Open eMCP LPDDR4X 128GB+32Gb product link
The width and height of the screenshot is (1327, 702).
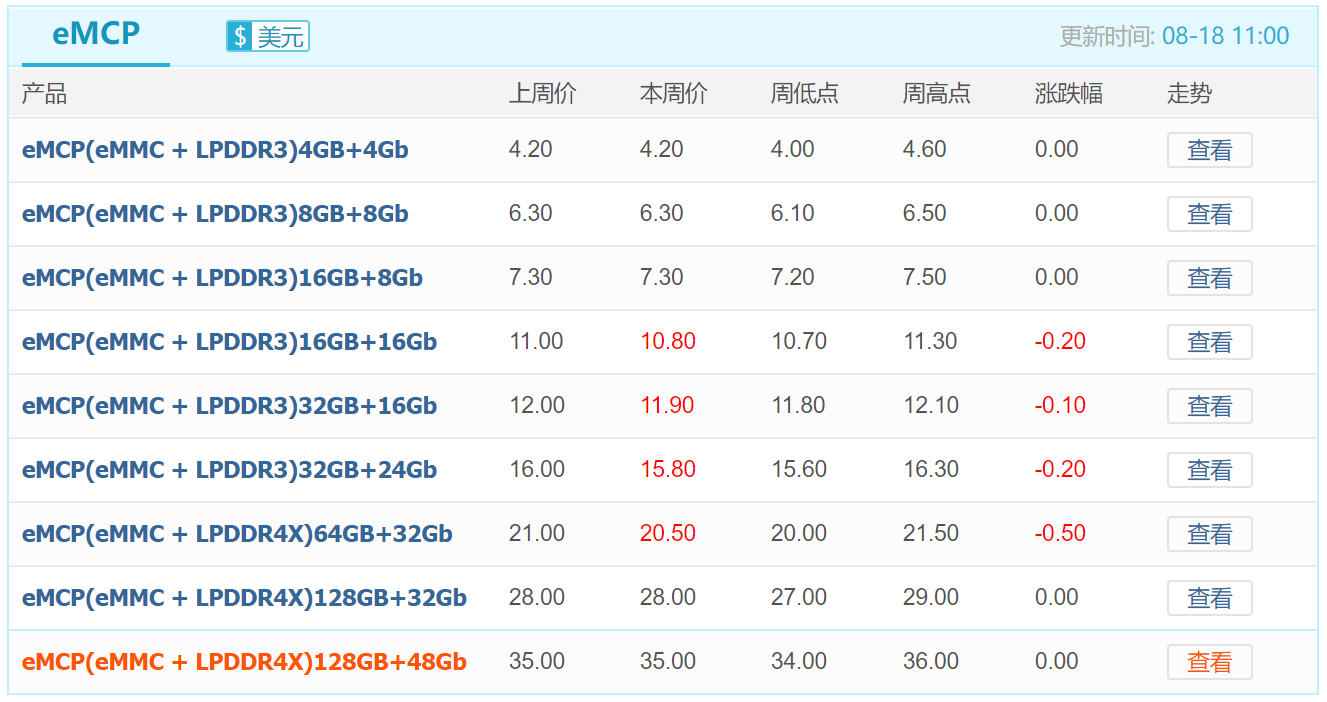coord(244,598)
